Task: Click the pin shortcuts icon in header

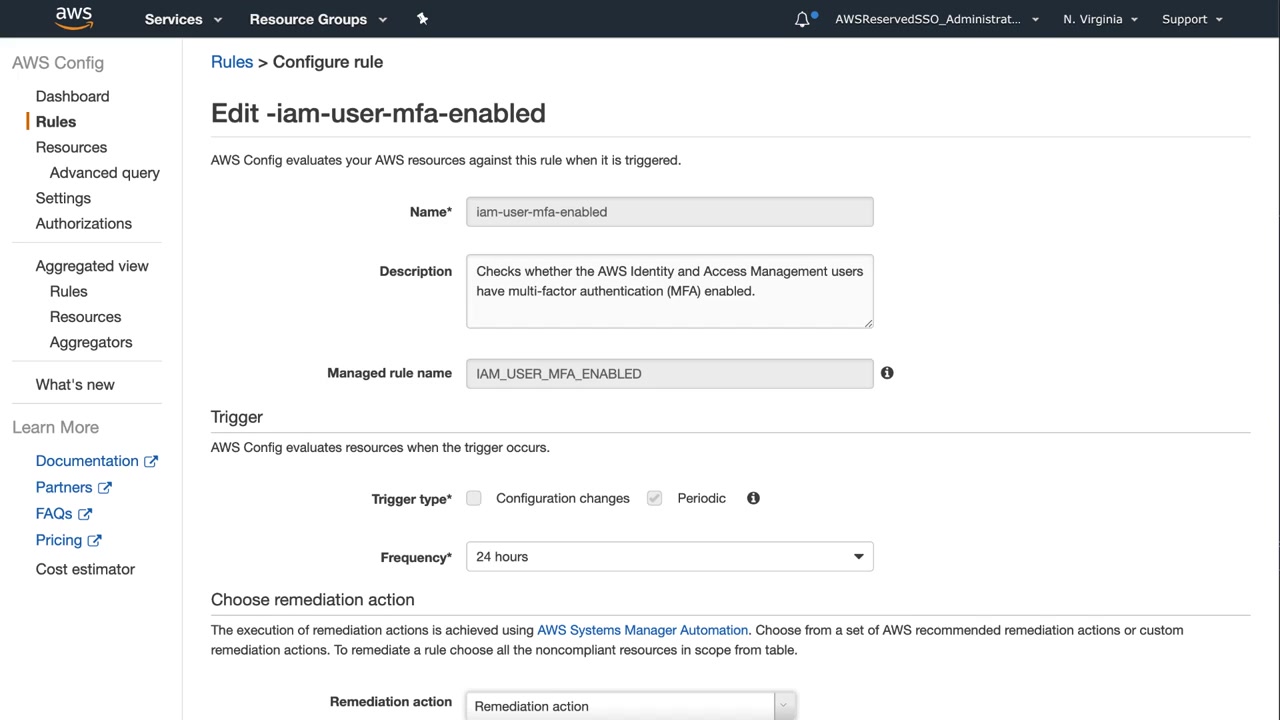Action: pyautogui.click(x=422, y=19)
